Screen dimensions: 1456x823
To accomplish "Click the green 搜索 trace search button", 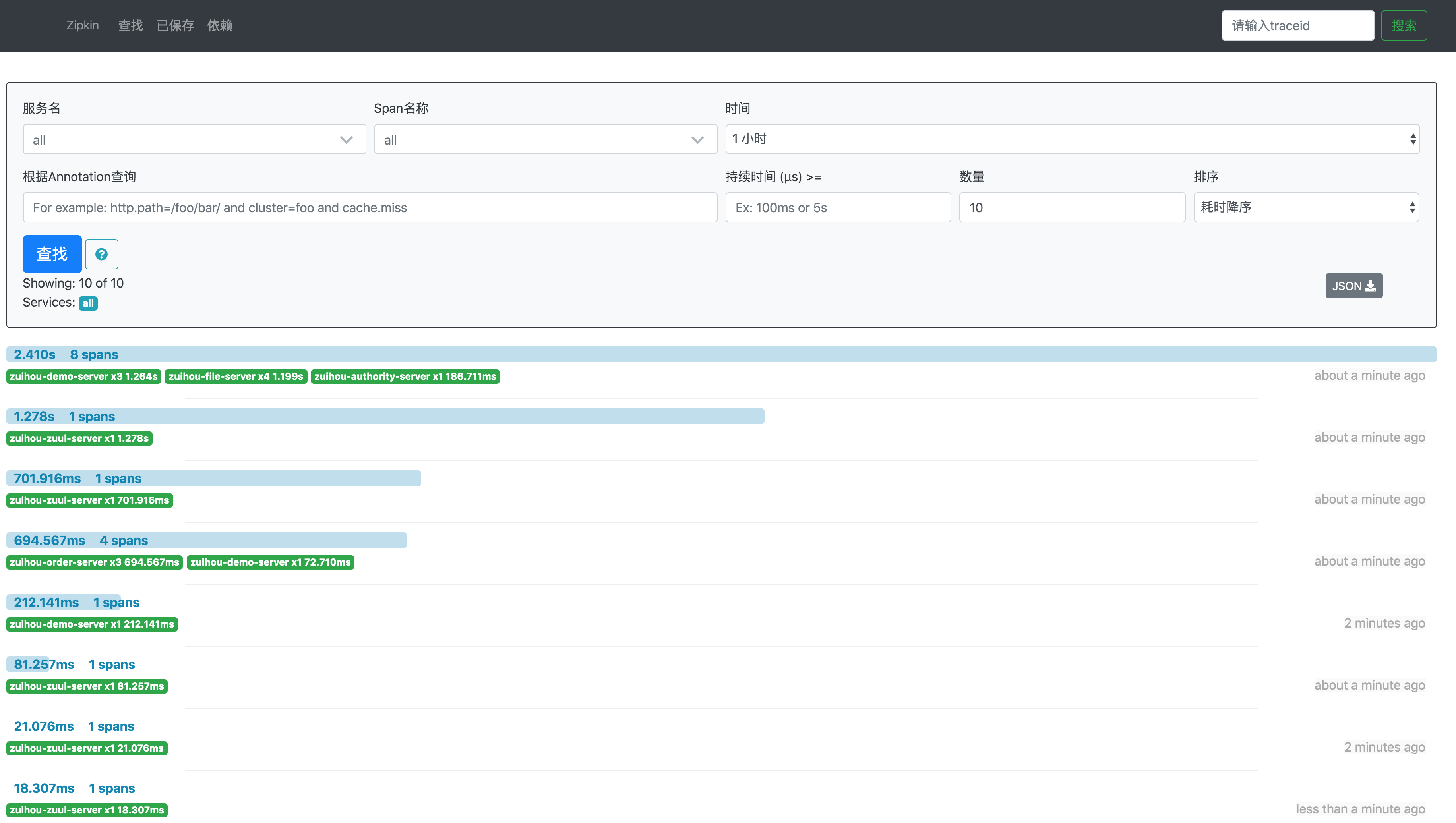I will tap(1404, 25).
